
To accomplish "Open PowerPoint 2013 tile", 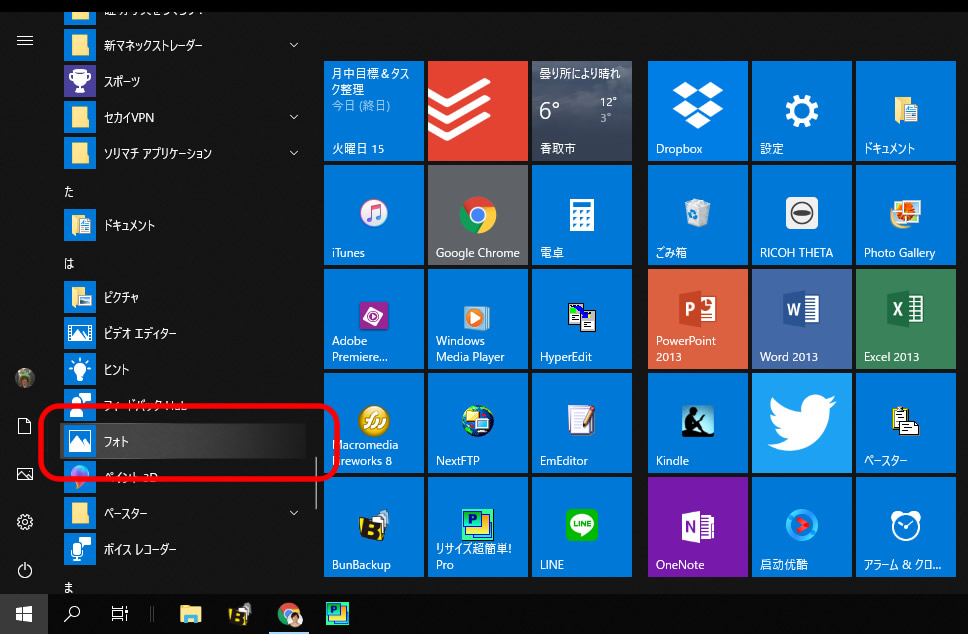I will pos(697,319).
